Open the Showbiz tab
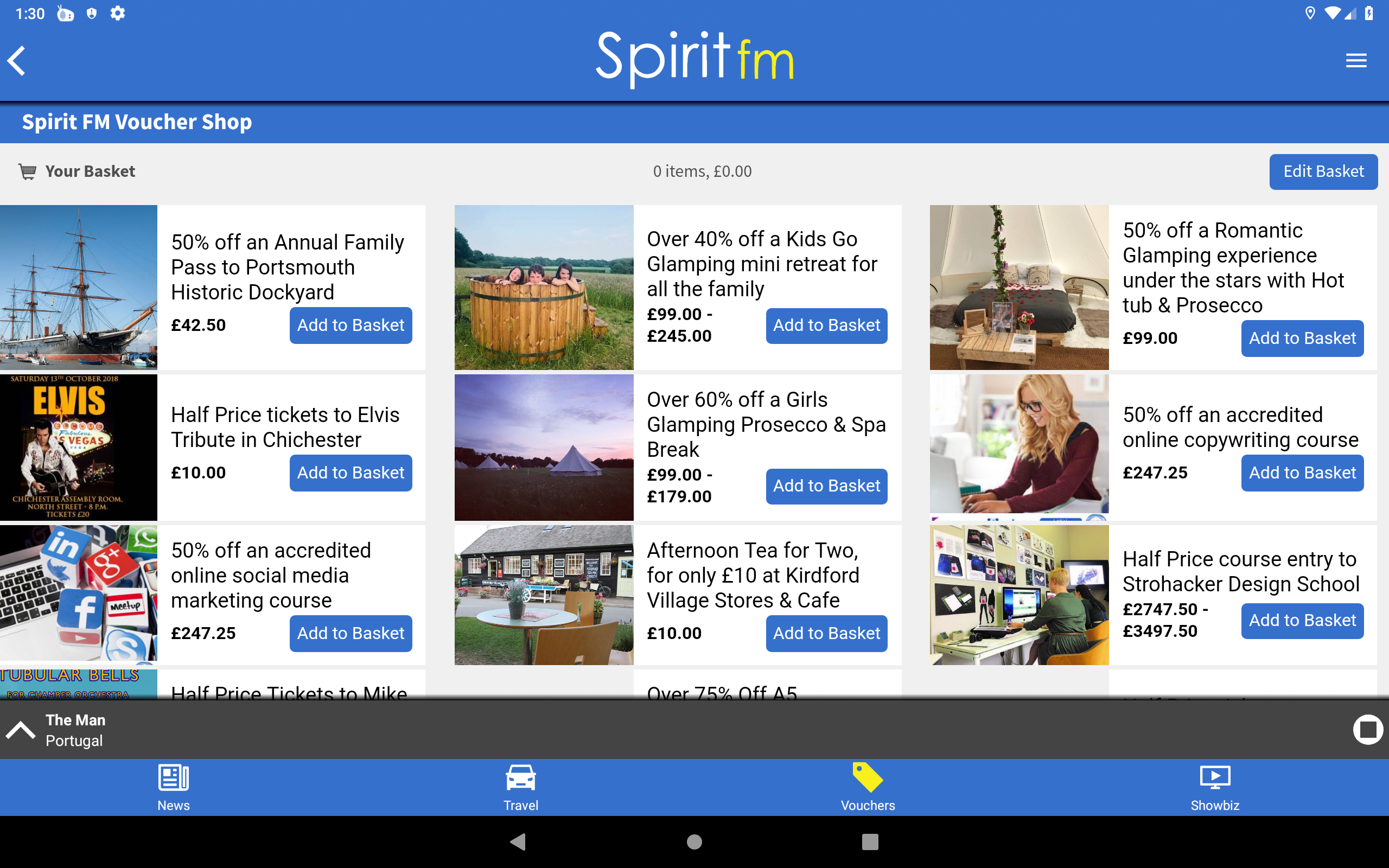This screenshot has width=1389, height=868. click(x=1214, y=788)
